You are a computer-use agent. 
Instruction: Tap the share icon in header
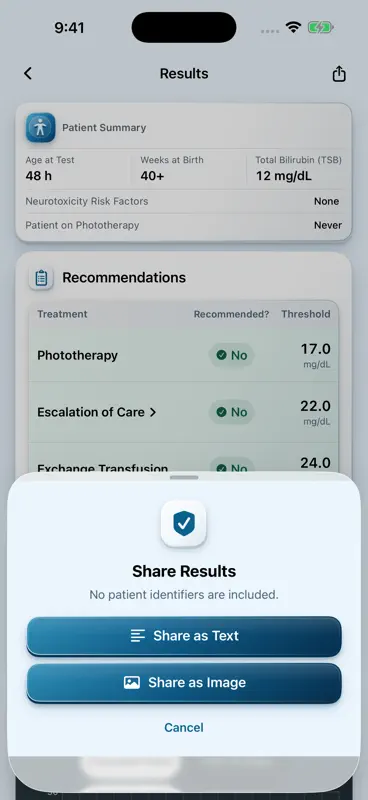(x=339, y=74)
